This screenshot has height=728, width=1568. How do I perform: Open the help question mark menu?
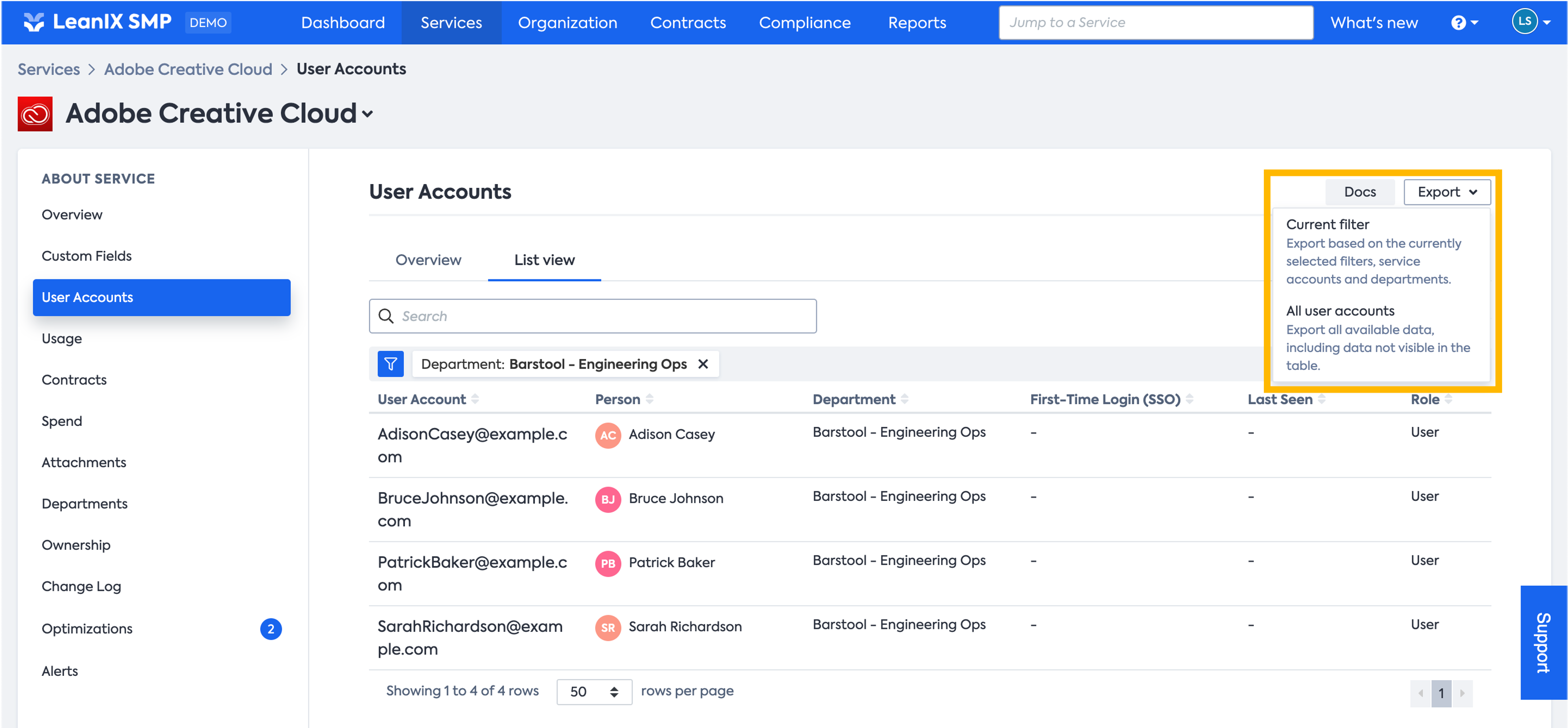(1465, 22)
